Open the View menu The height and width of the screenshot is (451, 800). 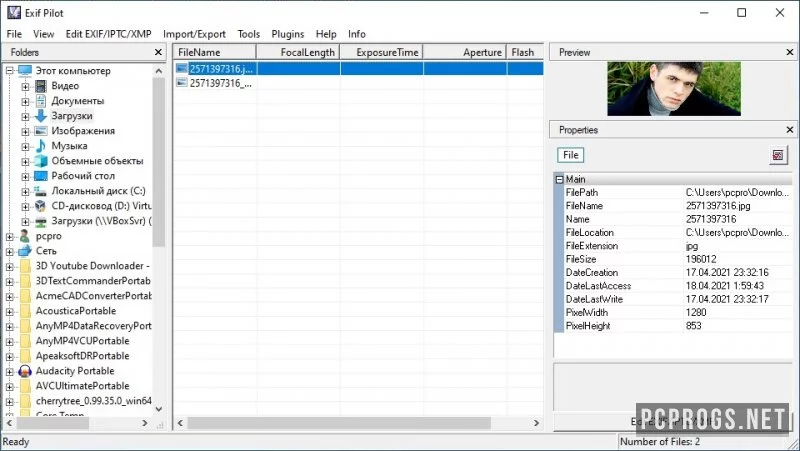coord(43,34)
